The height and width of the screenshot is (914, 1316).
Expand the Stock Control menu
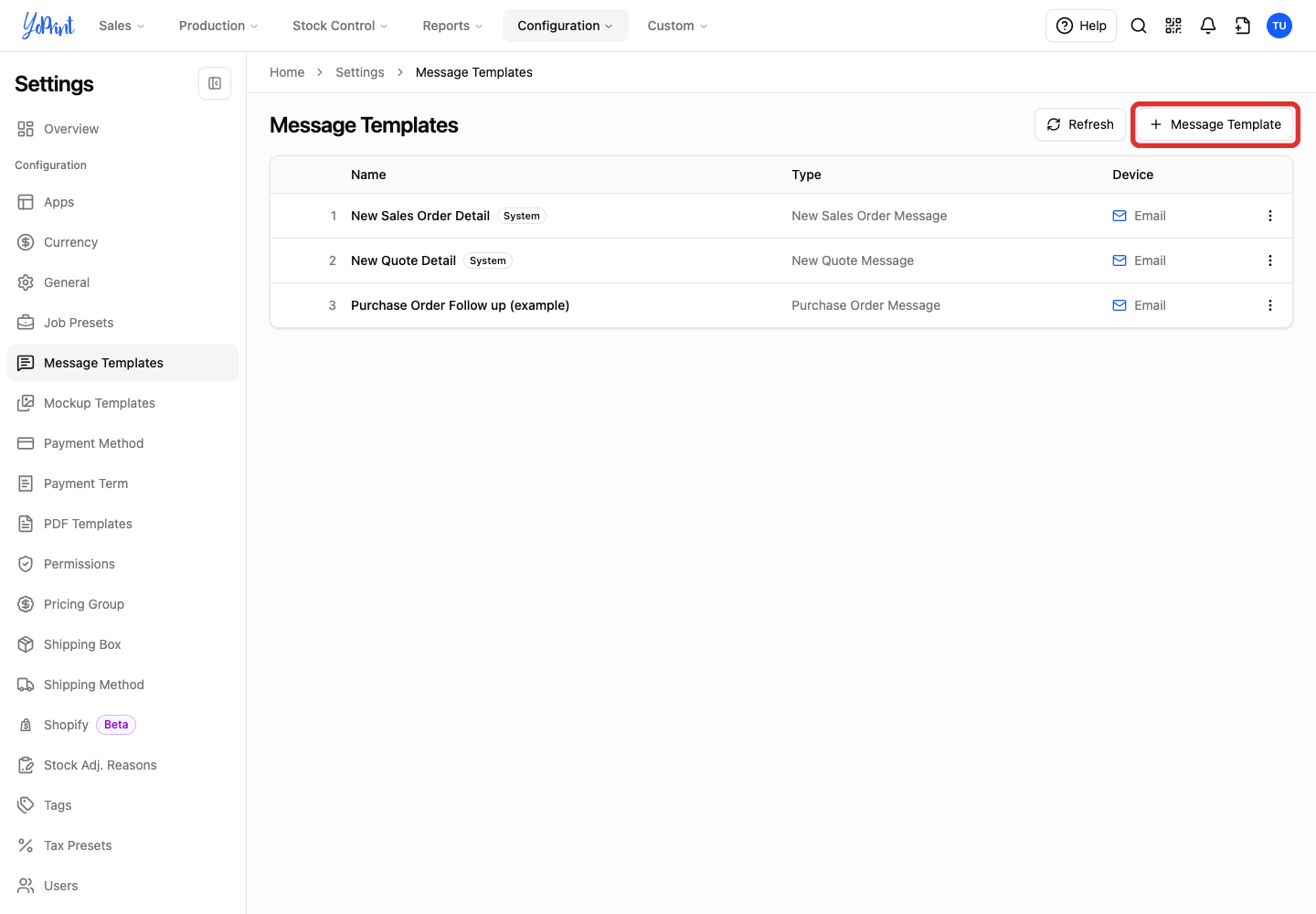click(340, 26)
